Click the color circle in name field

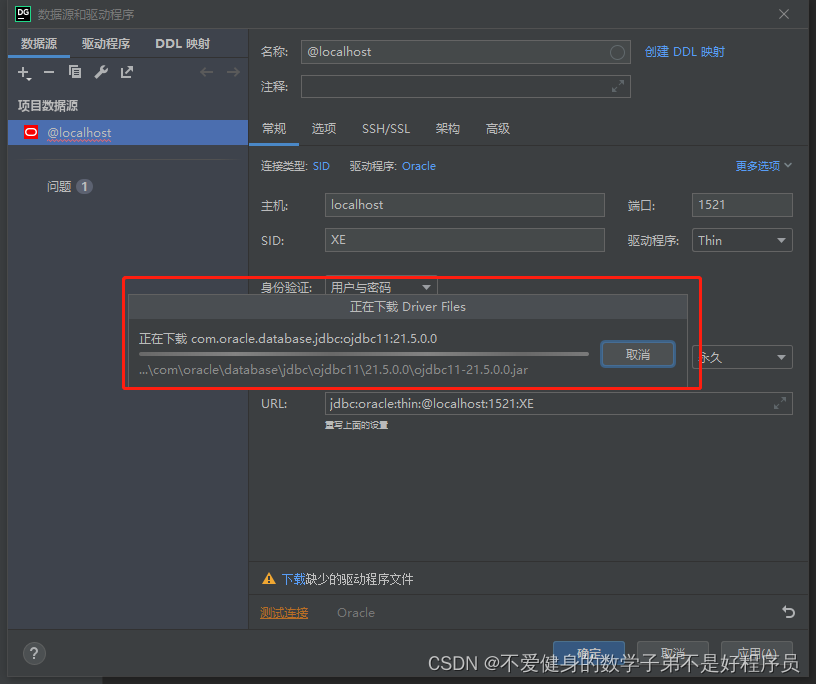[617, 52]
